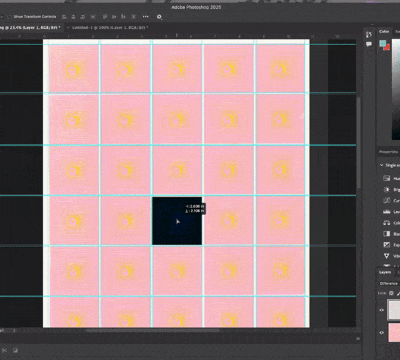
Task: Add a Black & White adjustment
Action: pos(387,234)
